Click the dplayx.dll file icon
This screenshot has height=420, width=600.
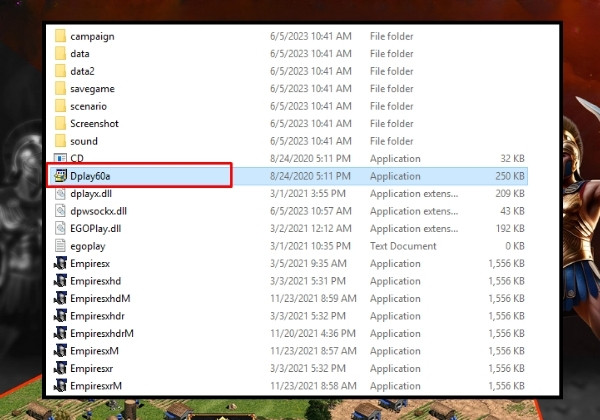(60, 194)
